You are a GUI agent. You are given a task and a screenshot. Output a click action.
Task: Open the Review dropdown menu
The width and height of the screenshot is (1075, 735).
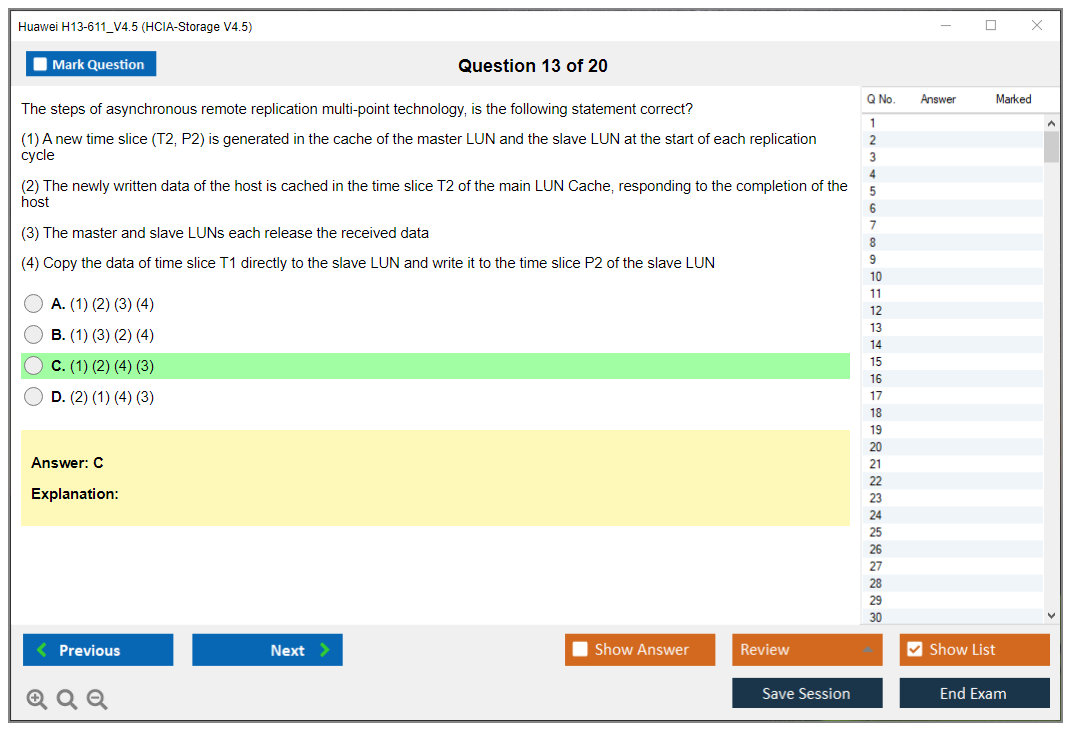807,650
